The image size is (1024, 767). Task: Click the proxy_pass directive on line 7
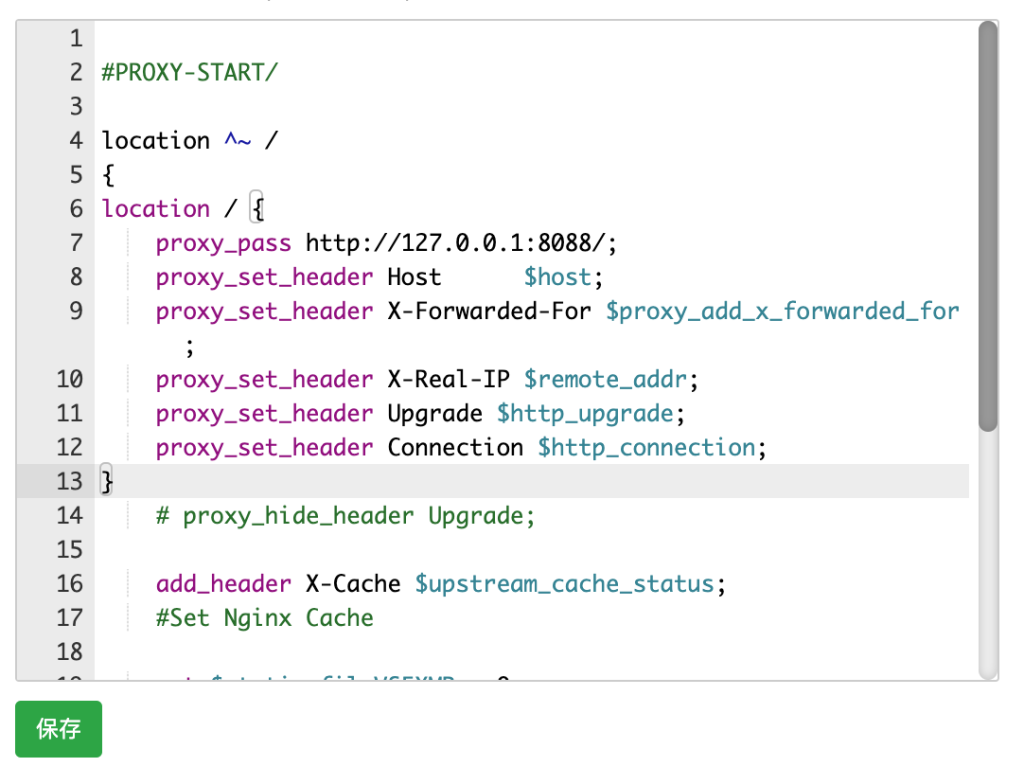pos(223,243)
